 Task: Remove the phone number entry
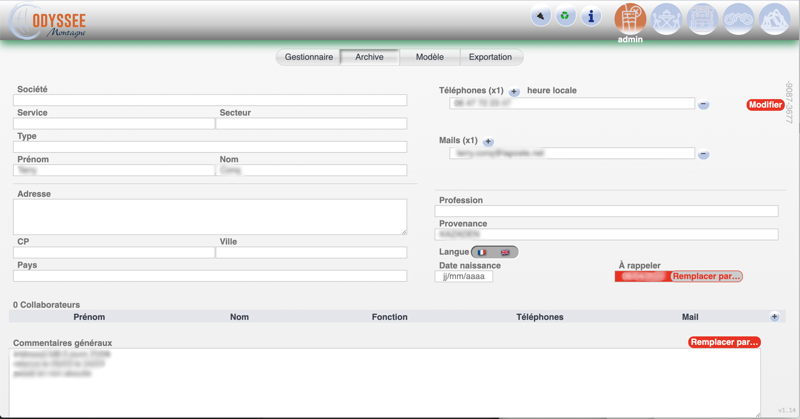pyautogui.click(x=704, y=104)
